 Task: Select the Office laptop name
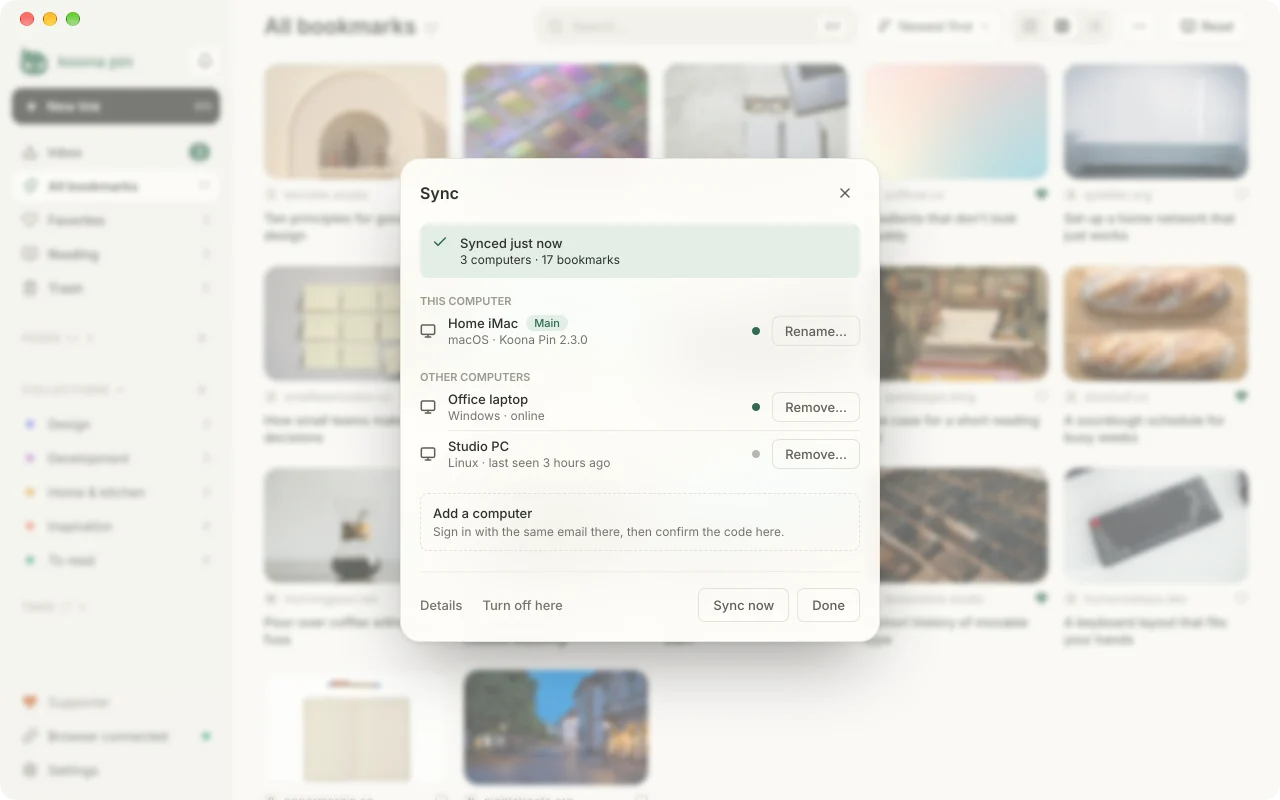(488, 399)
